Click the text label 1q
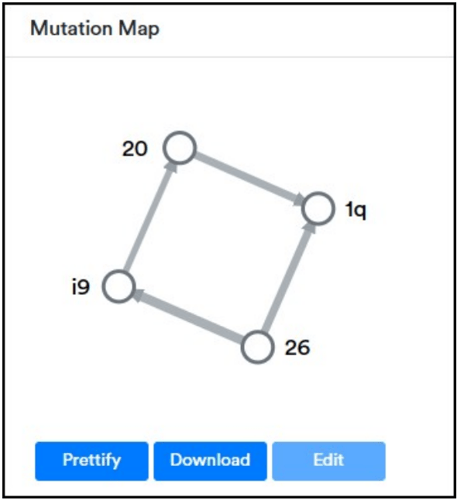The width and height of the screenshot is (457, 500). tap(356, 210)
